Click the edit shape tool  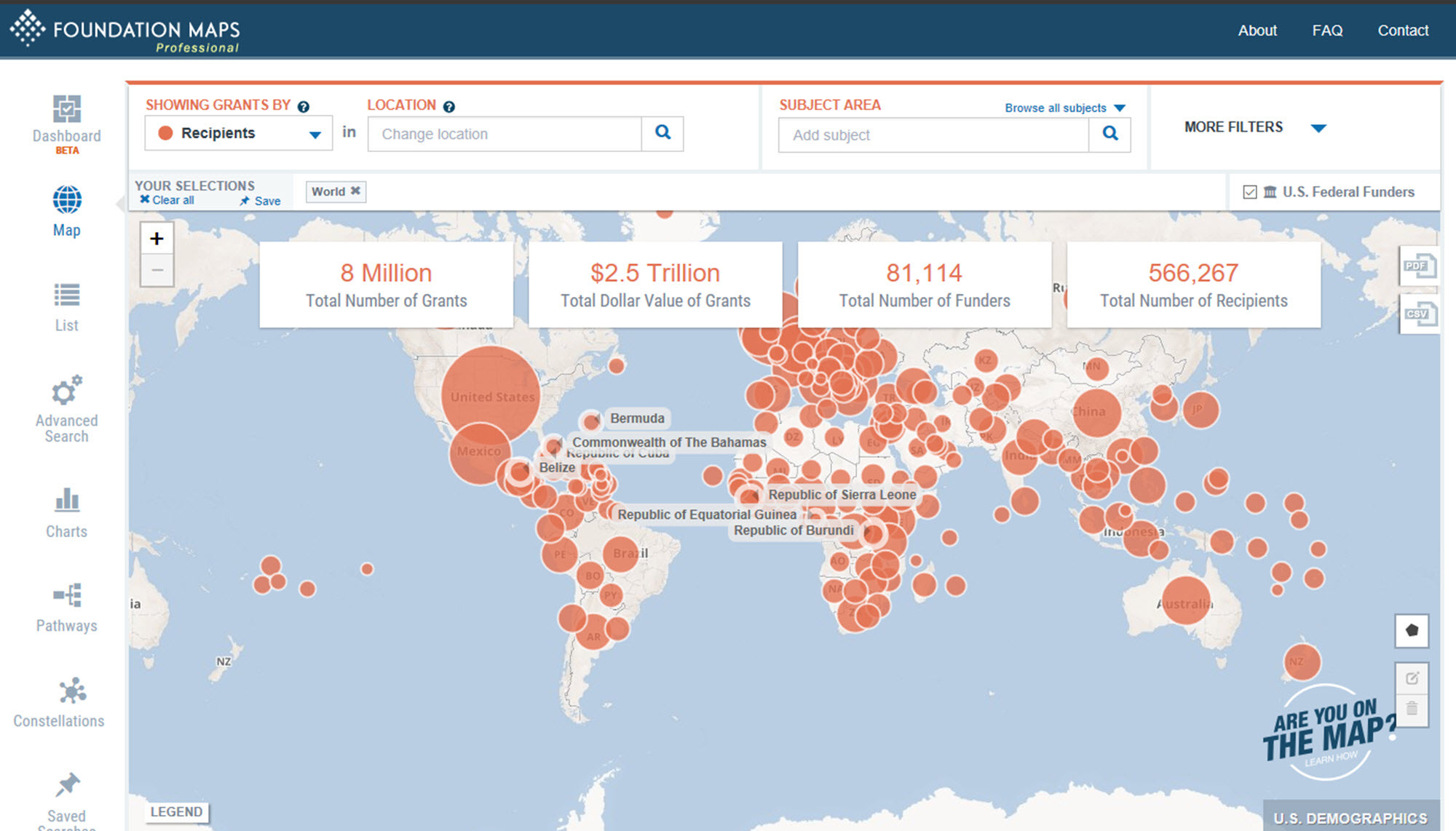1412,678
